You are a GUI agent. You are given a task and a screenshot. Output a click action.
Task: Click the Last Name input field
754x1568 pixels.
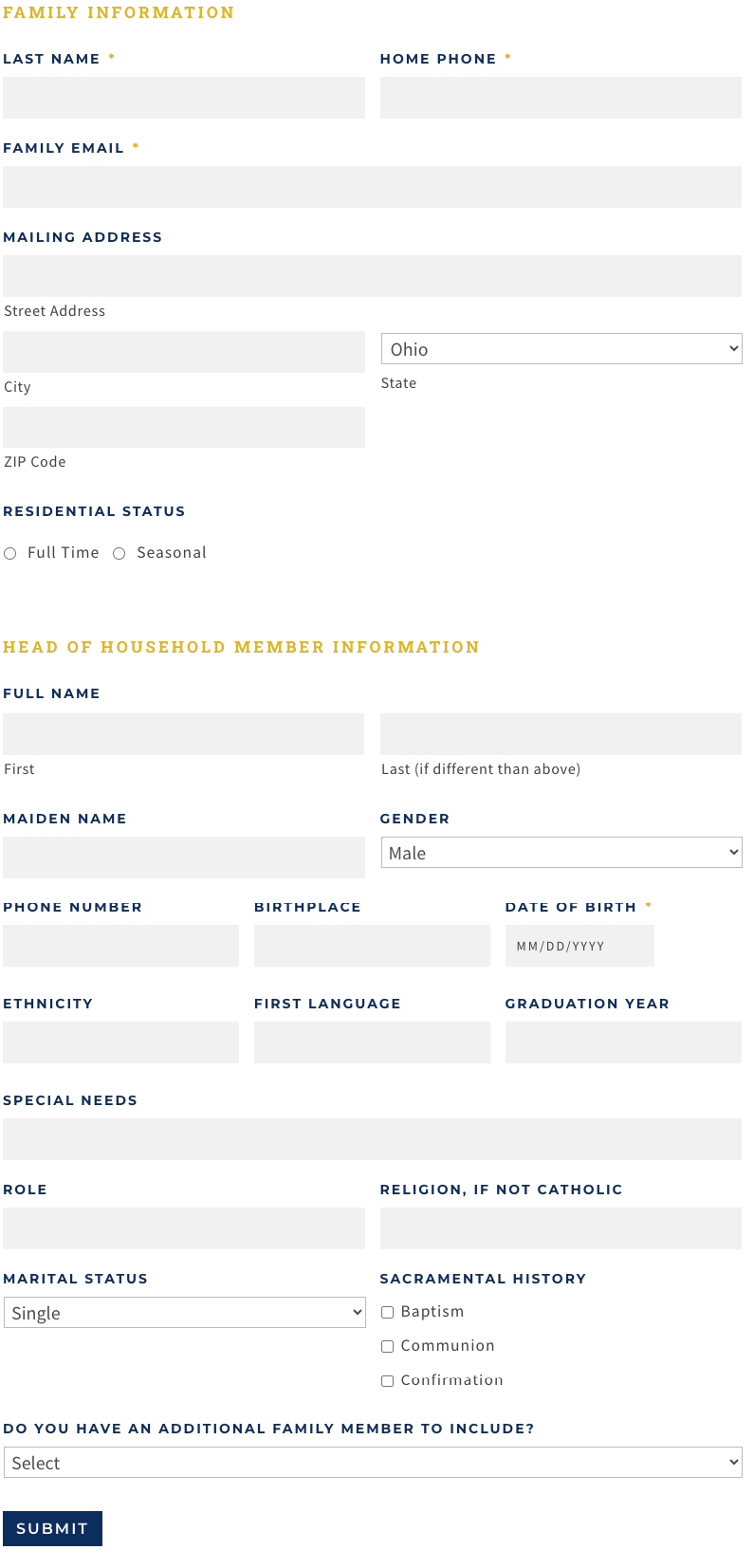184,98
